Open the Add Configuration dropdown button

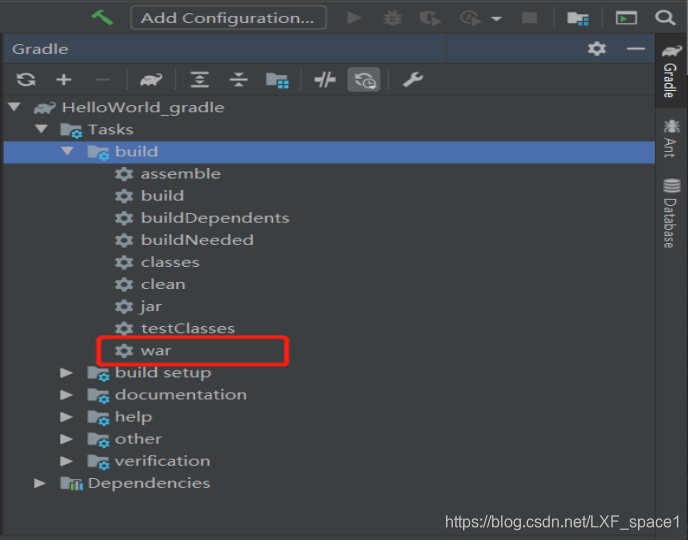point(228,18)
